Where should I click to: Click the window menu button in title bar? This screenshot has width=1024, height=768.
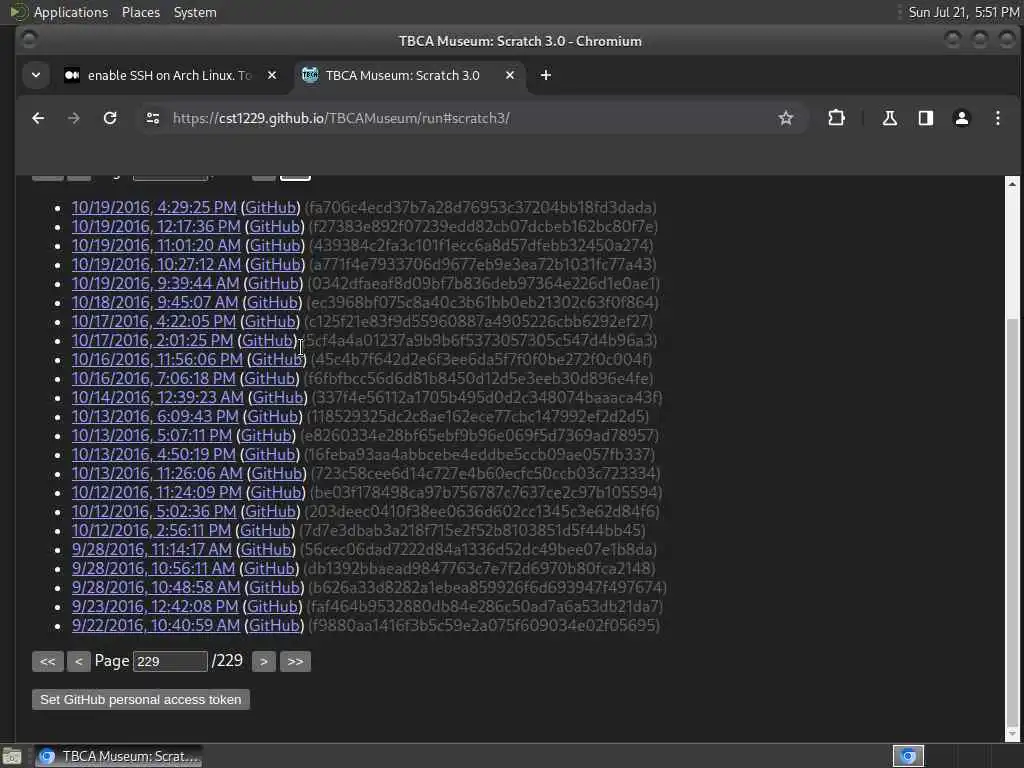(29, 40)
